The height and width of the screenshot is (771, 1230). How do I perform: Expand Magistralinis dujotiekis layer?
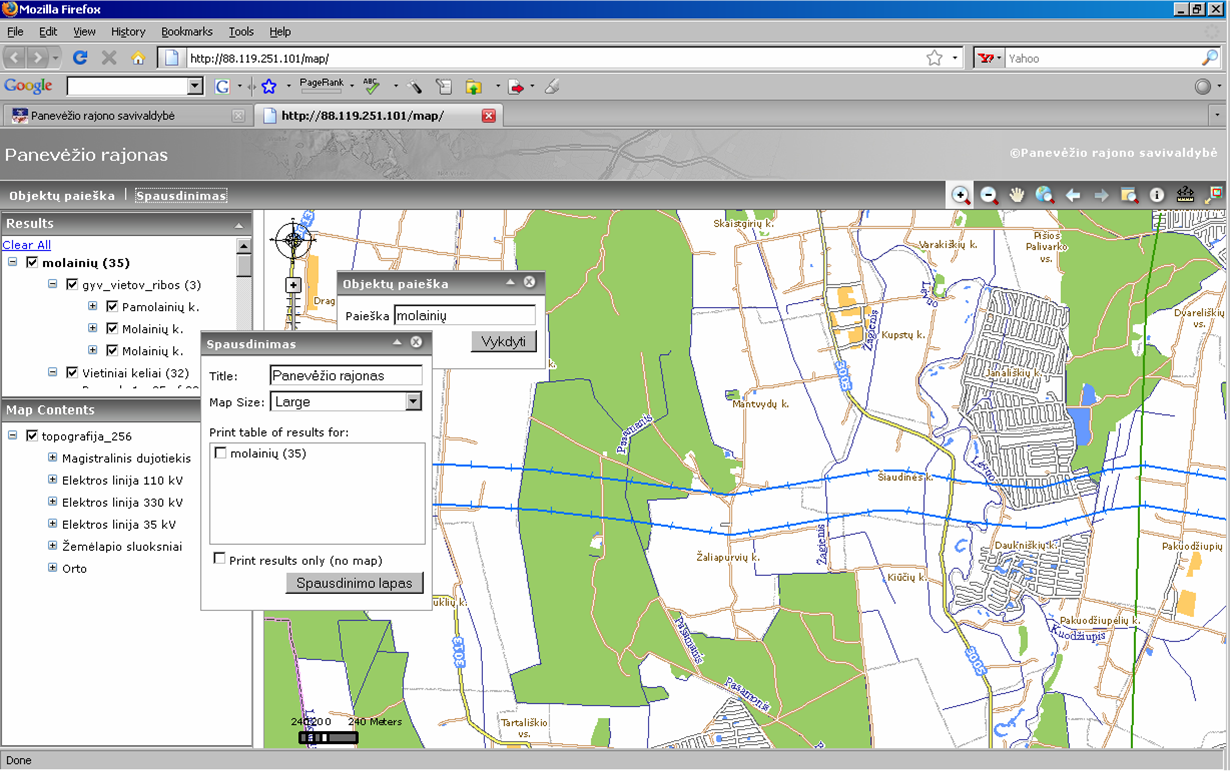(52, 458)
